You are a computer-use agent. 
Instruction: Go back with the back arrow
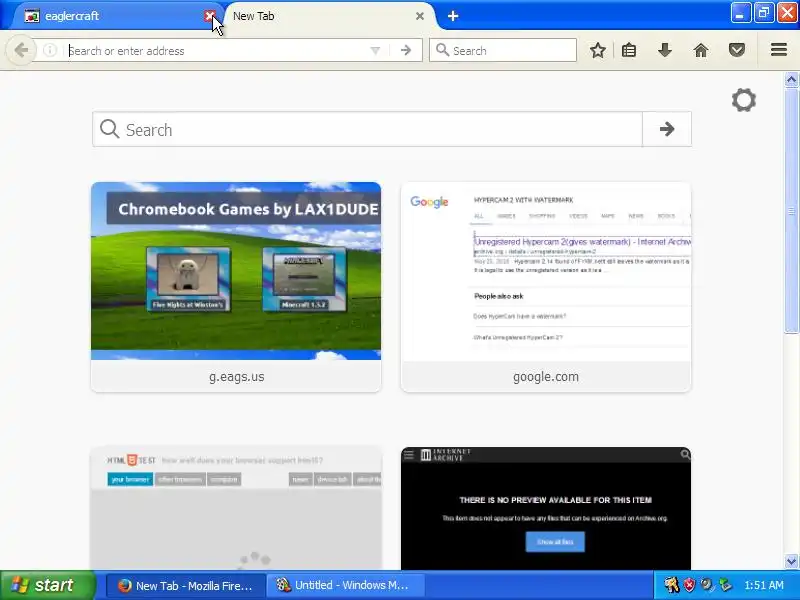click(21, 51)
